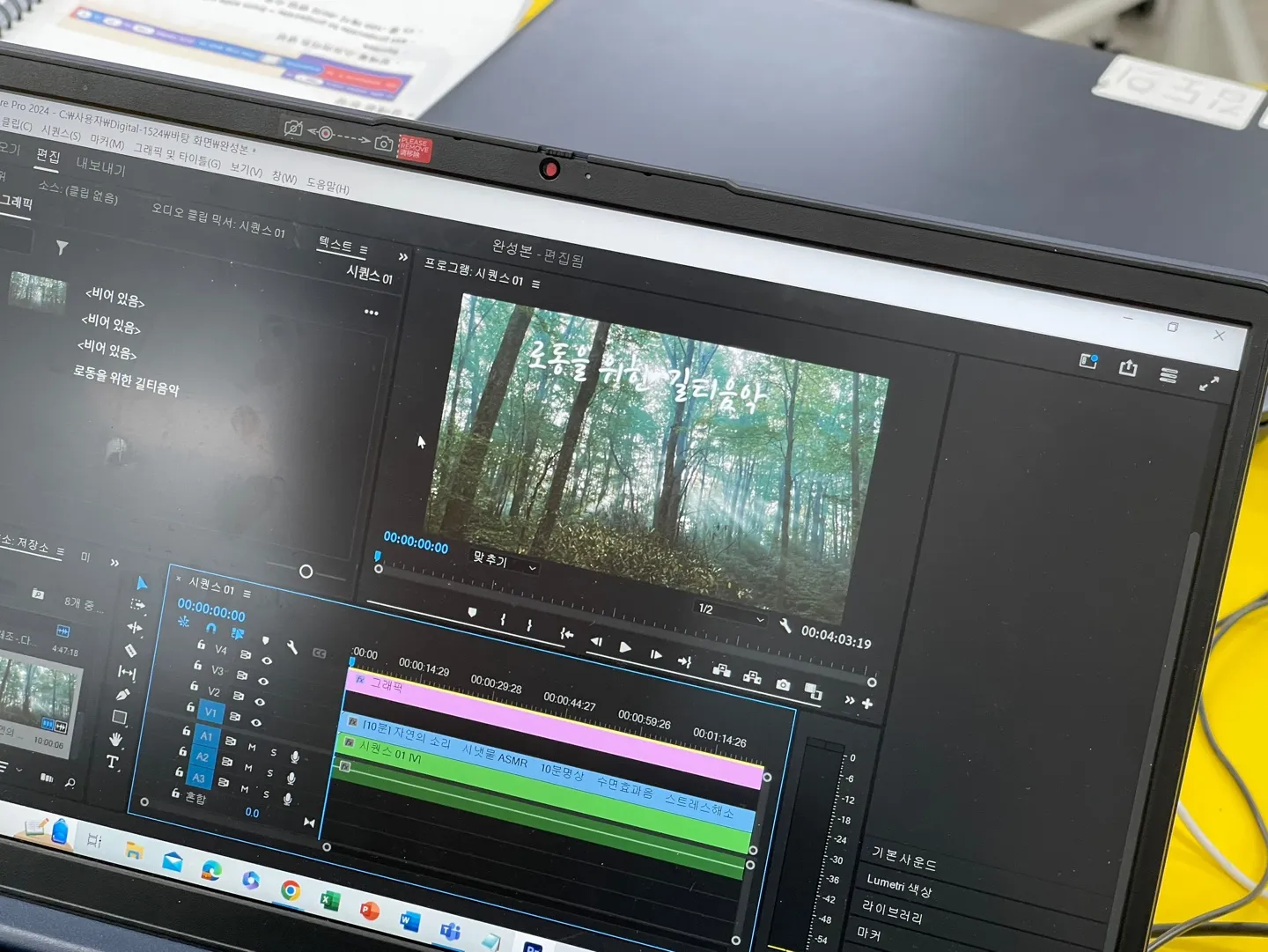Toggle V1 track targeting button

coord(210,712)
